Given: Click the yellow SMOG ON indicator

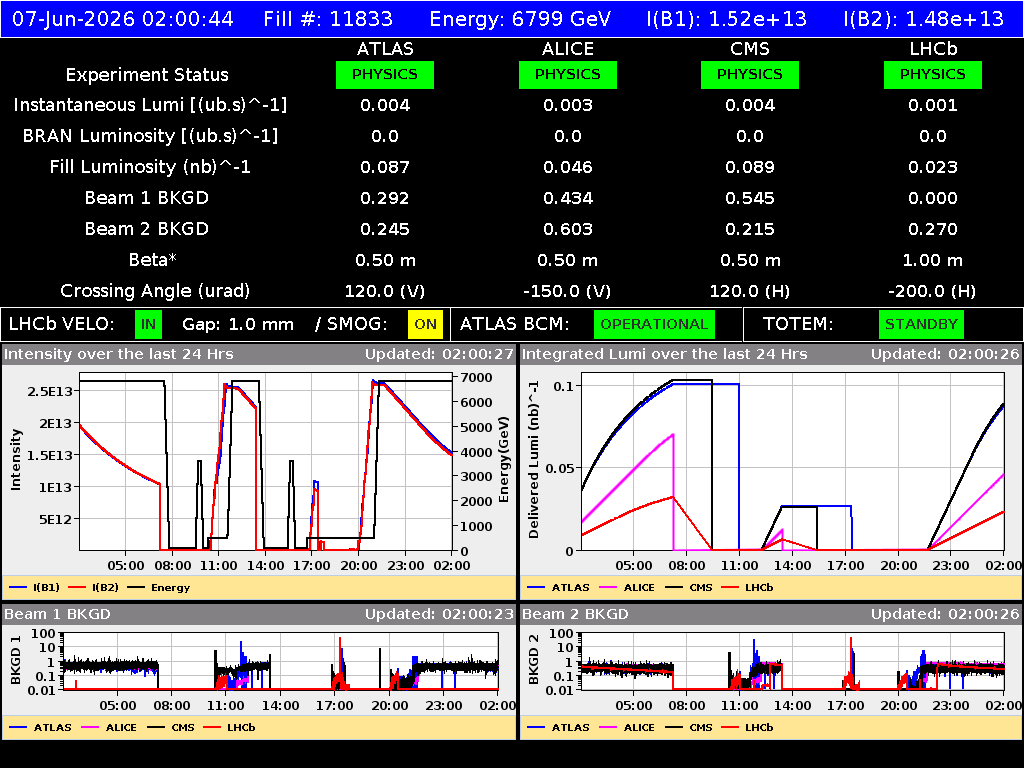Looking at the screenshot, I should tap(425, 325).
